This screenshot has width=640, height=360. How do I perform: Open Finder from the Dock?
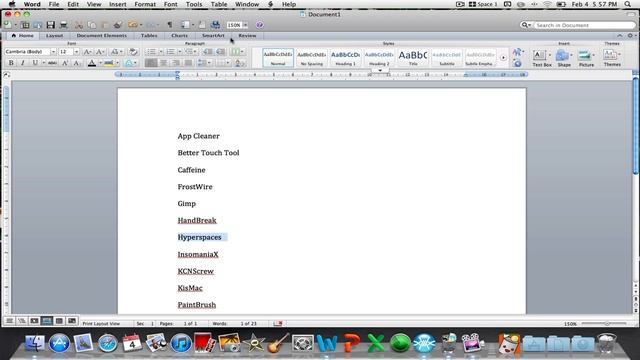(35, 342)
